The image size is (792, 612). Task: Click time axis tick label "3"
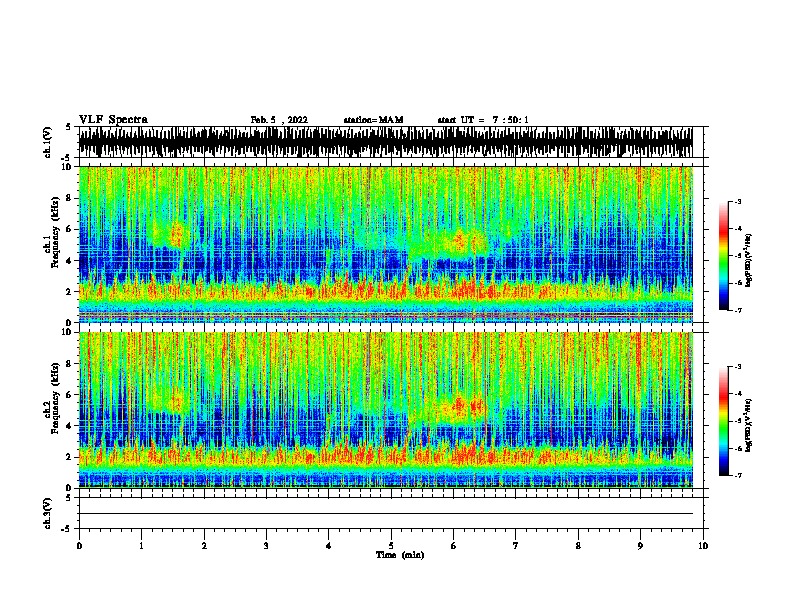[266, 546]
